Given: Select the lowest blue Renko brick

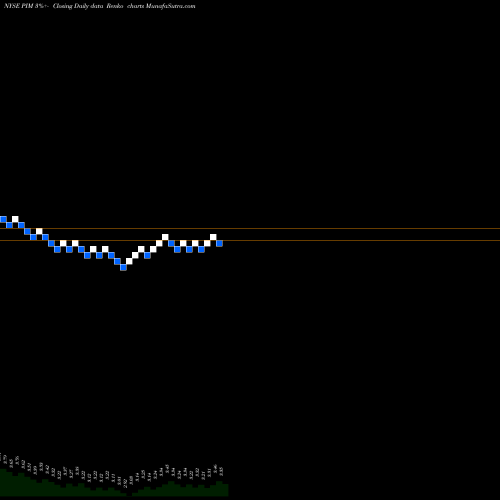Looking at the screenshot, I should pos(123,267).
